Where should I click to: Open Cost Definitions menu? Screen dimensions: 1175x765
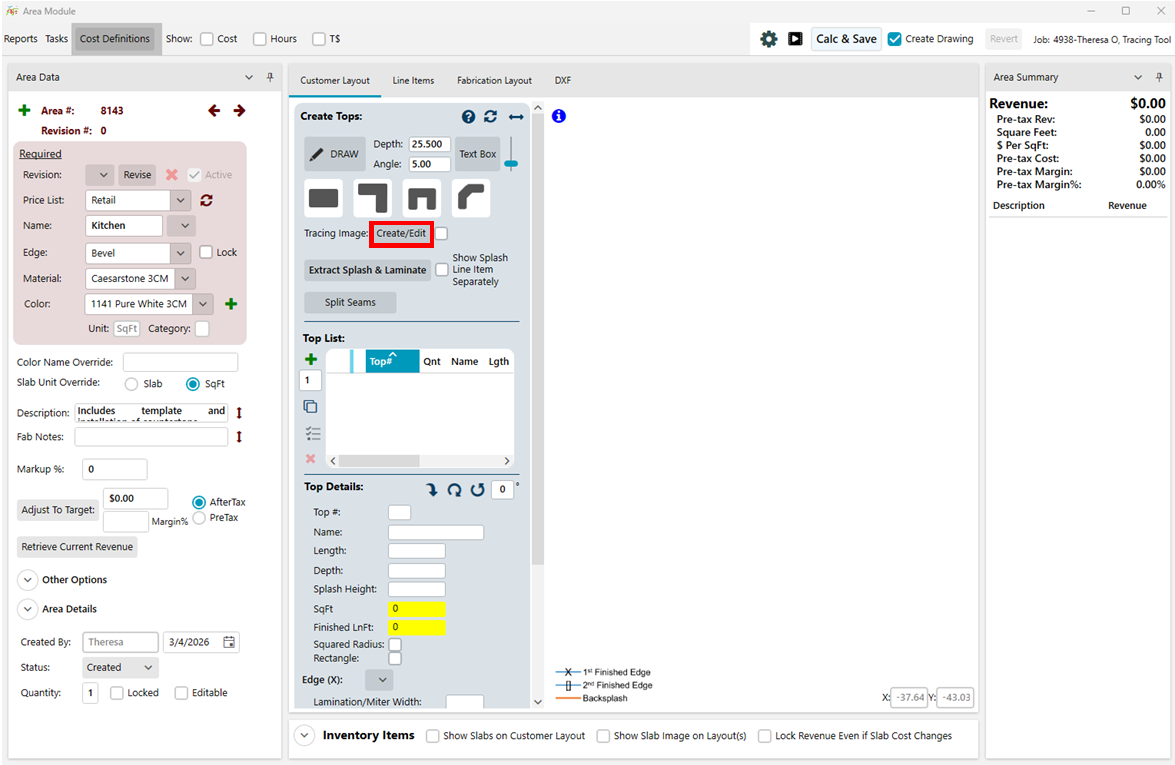(115, 39)
